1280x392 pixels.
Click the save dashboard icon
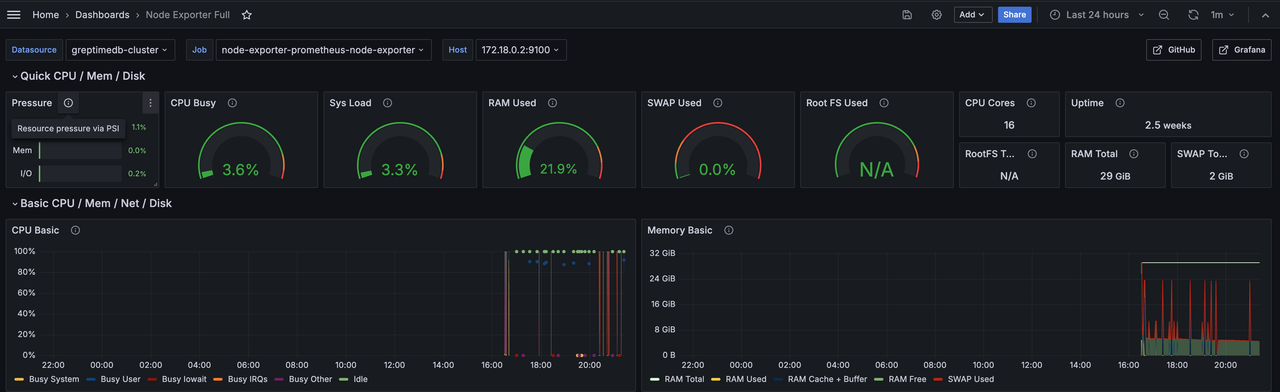(x=907, y=15)
